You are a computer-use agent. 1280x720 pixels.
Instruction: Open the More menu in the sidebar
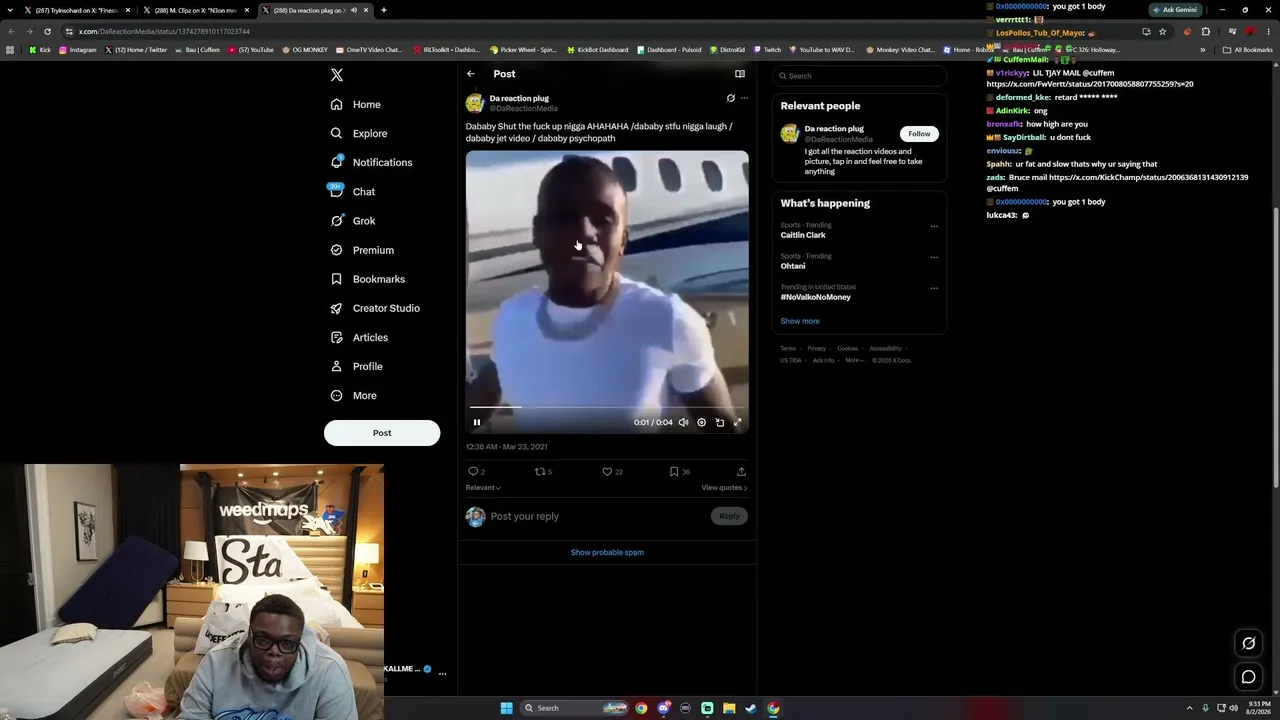pyautogui.click(x=353, y=395)
